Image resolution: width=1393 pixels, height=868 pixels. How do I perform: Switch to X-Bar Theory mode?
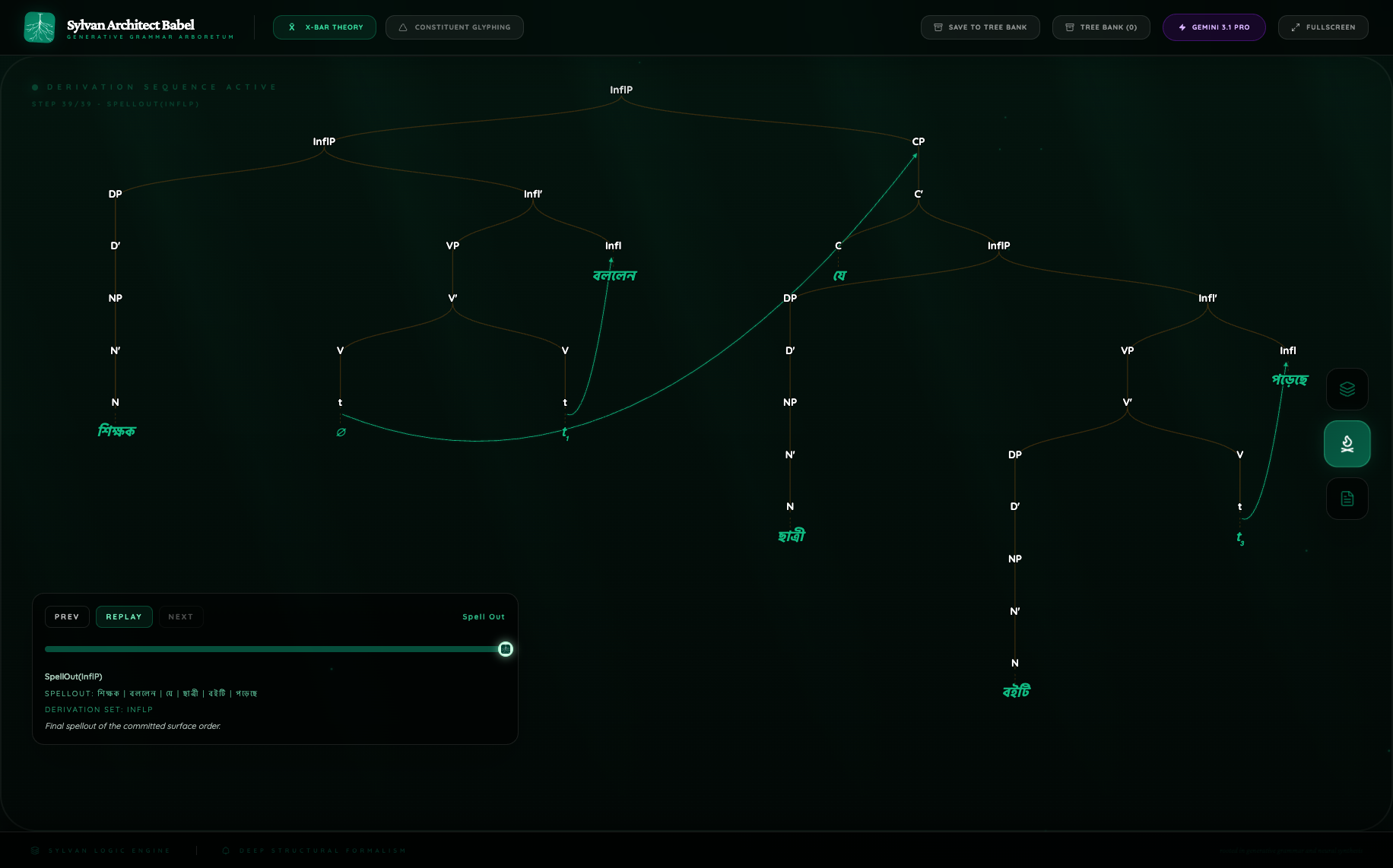click(325, 27)
